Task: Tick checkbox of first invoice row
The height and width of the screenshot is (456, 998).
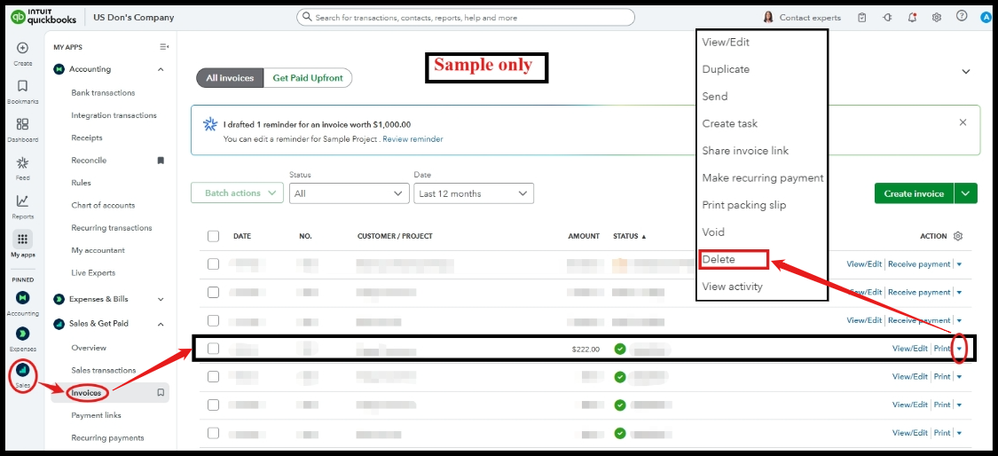Action: pos(213,264)
